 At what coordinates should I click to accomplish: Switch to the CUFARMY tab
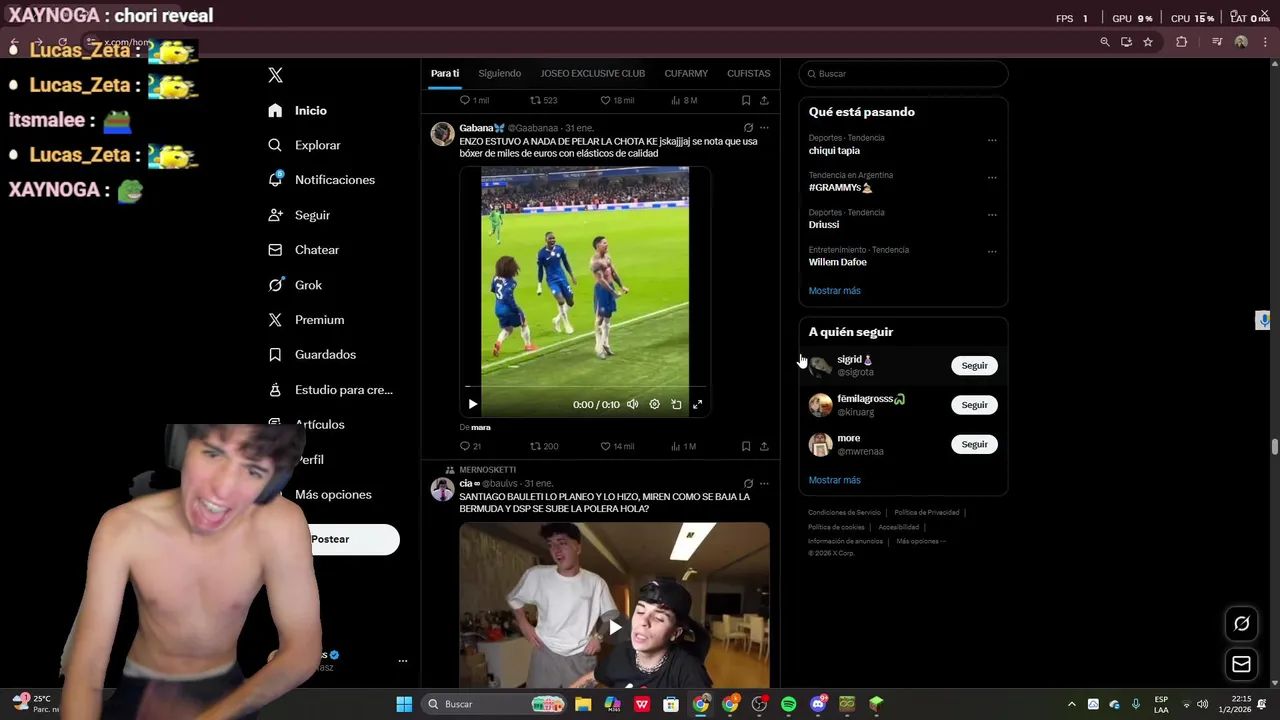pos(686,73)
